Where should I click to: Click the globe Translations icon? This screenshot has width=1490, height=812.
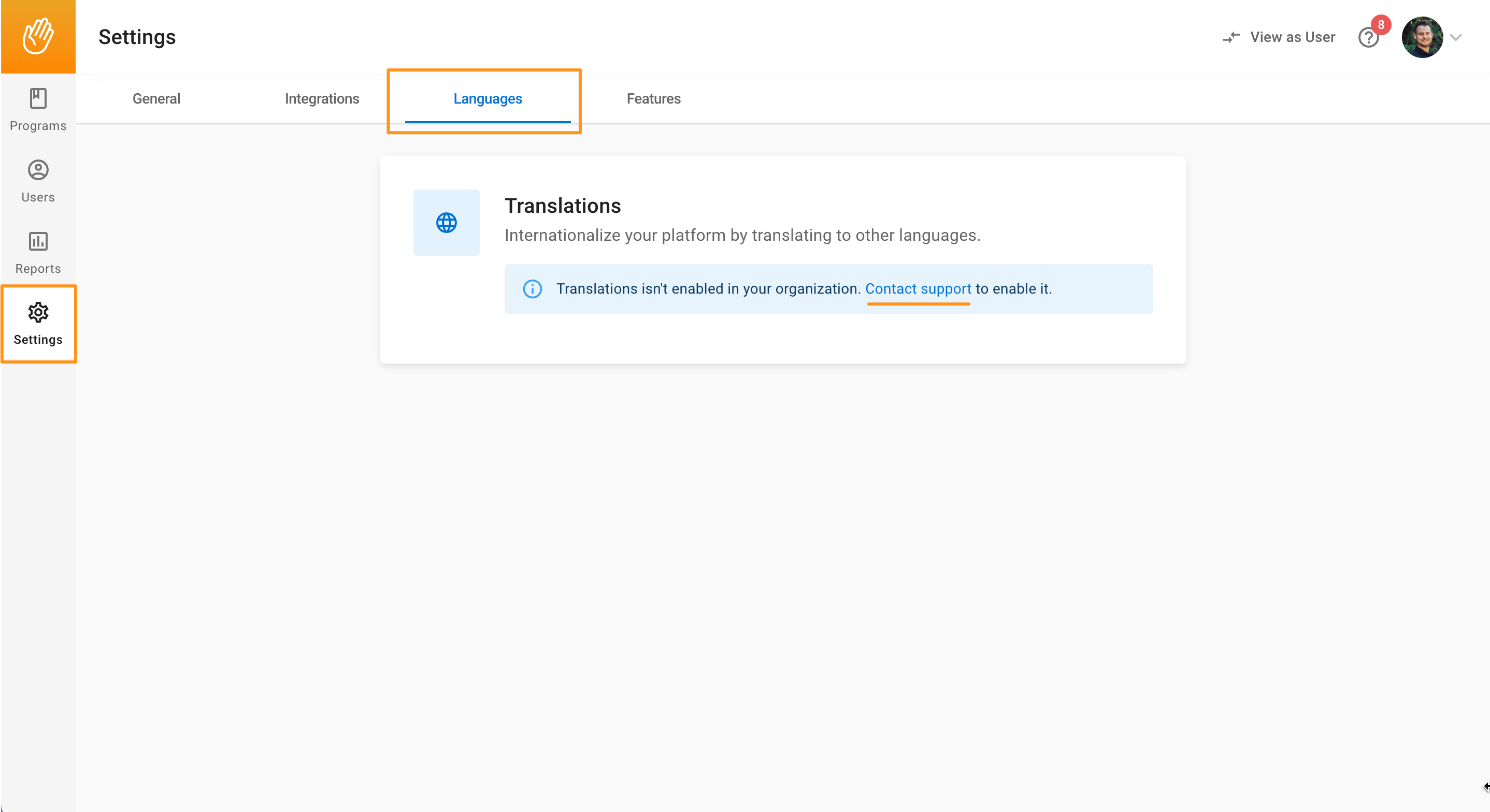click(x=446, y=223)
